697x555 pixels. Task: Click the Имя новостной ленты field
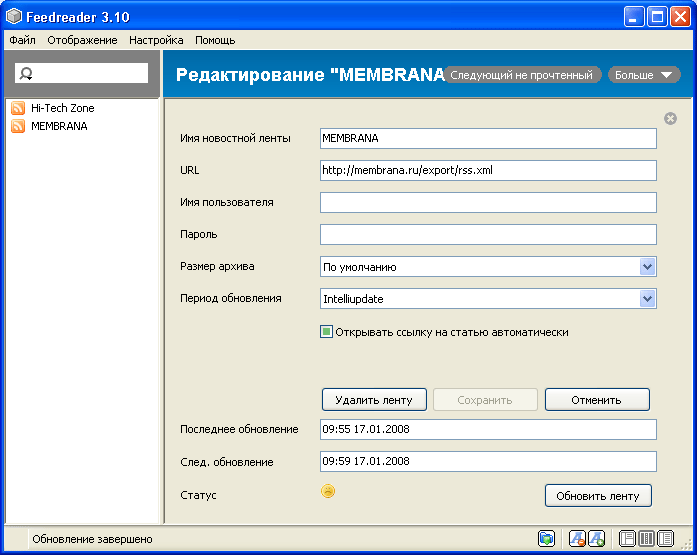(488, 139)
